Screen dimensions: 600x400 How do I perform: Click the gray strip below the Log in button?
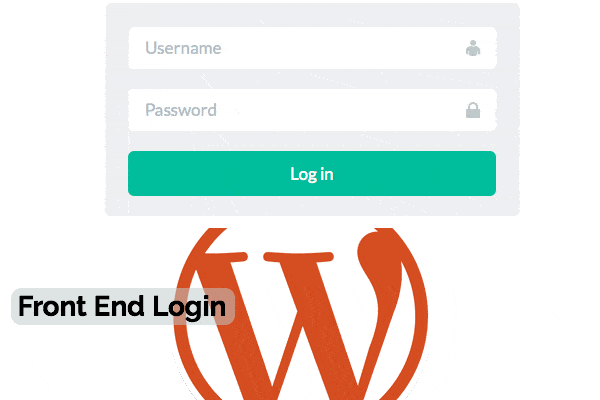312,206
